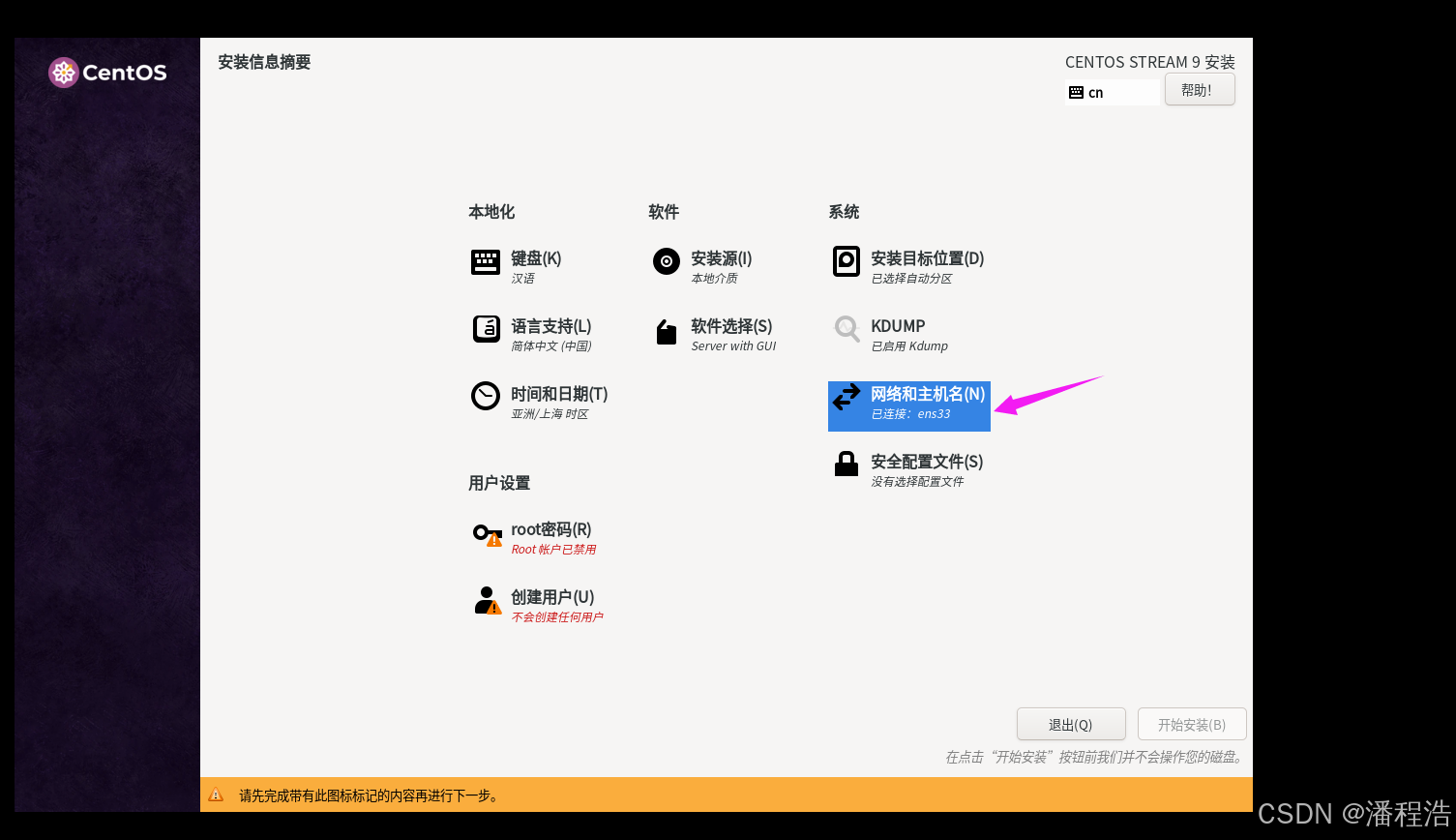Click the 用户设置 section heading
Viewport: 1456px width, 840px height.
[x=499, y=483]
